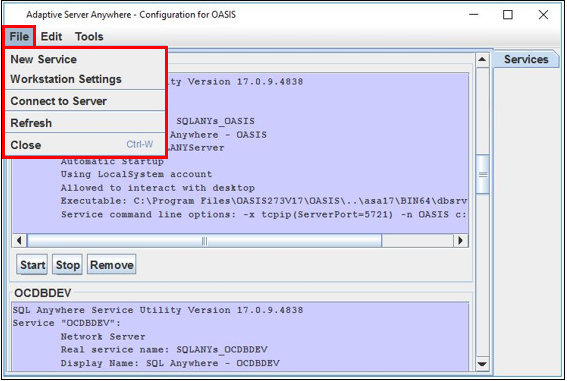Click OCDBDEV 'Service Utility Version 17.0.9.4838' line
Image resolution: width=567 pixels, height=381 pixels.
pos(158,310)
